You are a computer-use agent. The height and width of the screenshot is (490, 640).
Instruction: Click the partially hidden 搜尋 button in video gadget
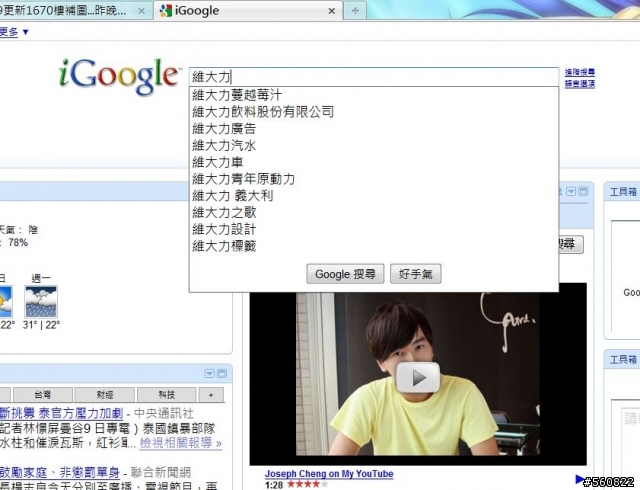point(571,244)
